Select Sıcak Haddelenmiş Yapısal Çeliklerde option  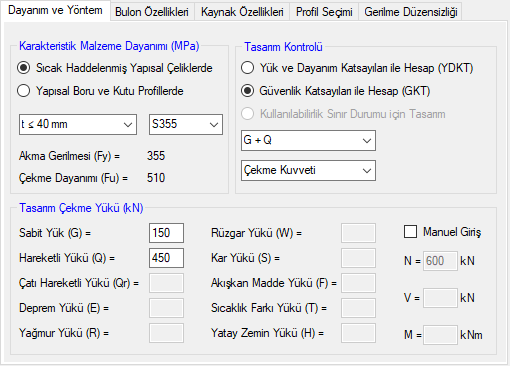pyautogui.click(x=115, y=68)
